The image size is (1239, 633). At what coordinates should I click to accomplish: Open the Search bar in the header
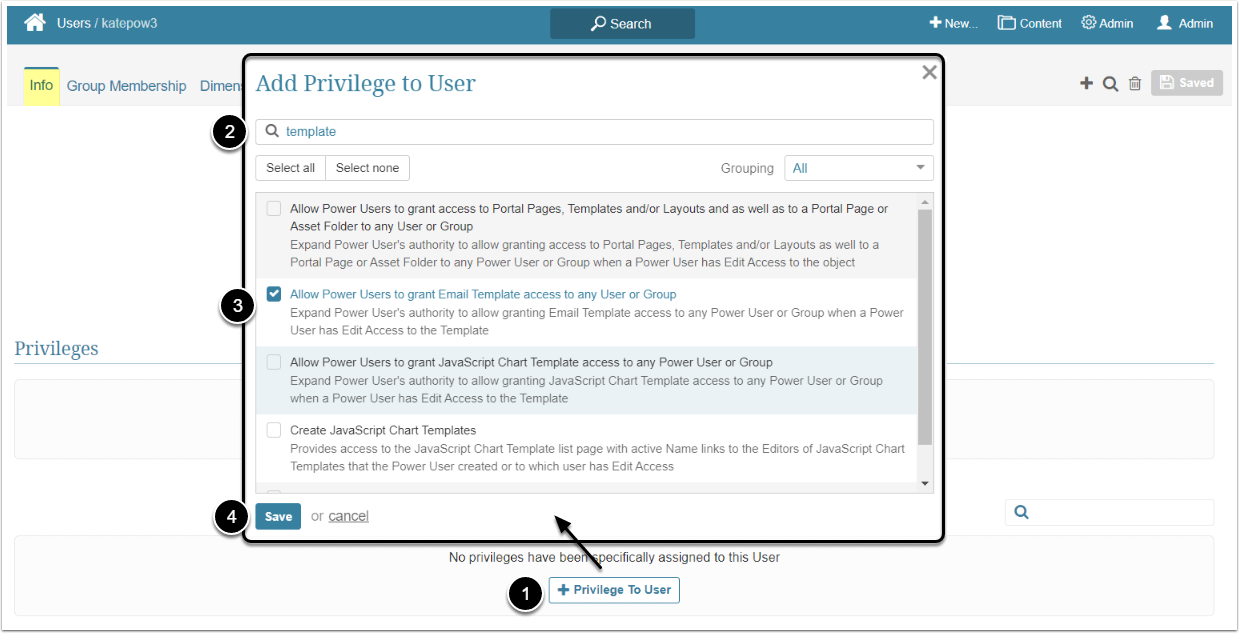(622, 23)
